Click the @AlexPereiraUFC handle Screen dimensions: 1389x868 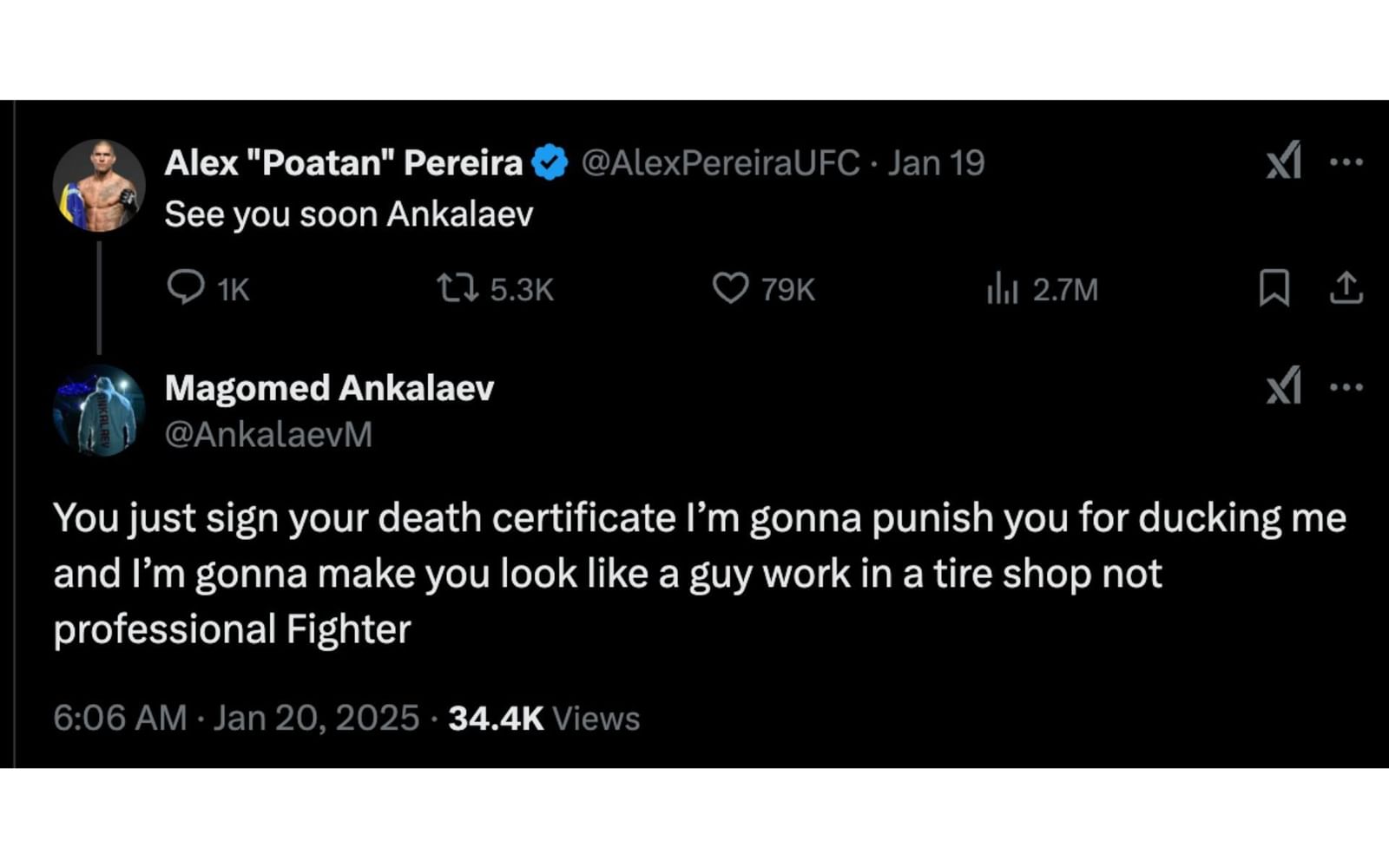click(x=722, y=161)
